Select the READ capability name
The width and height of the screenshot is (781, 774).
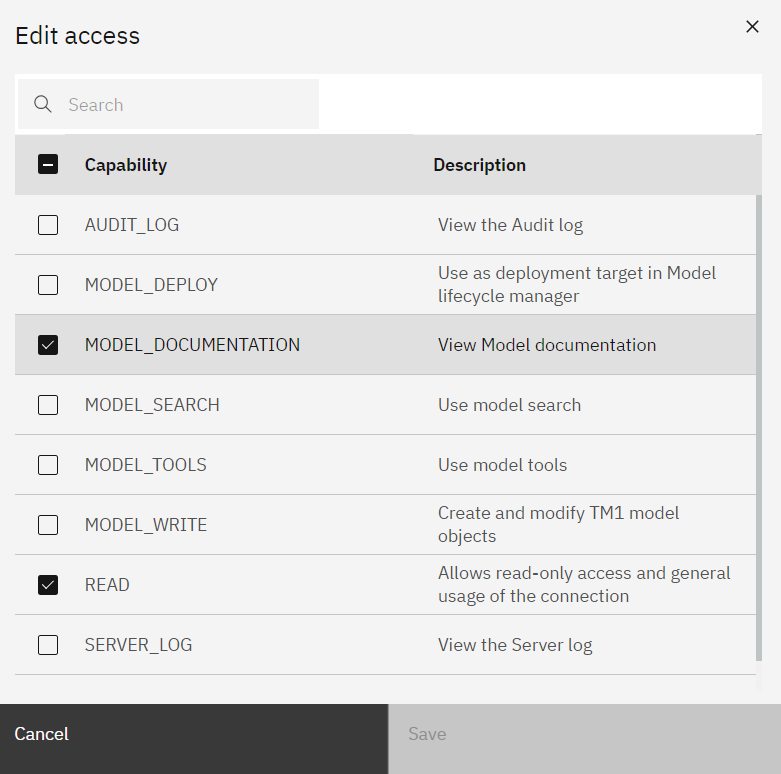(x=107, y=585)
